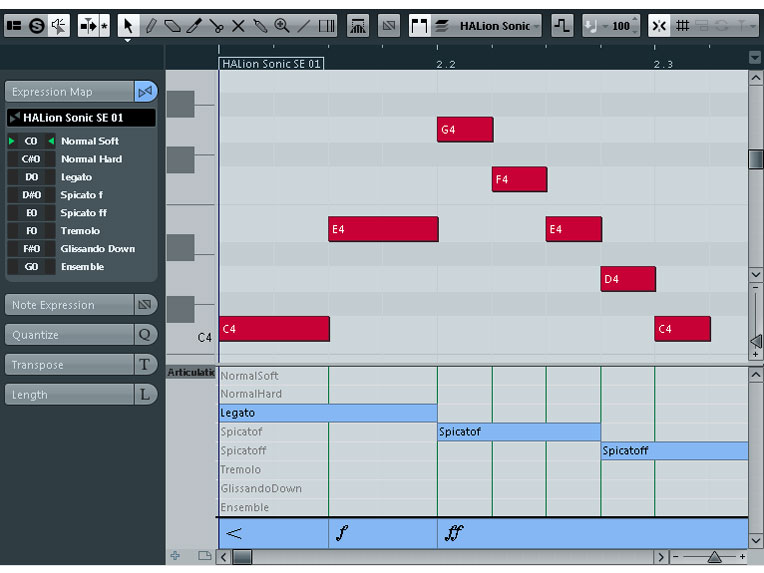Open the Quantize inspector section
Image resolution: width=764 pixels, height=573 pixels.
pos(69,335)
